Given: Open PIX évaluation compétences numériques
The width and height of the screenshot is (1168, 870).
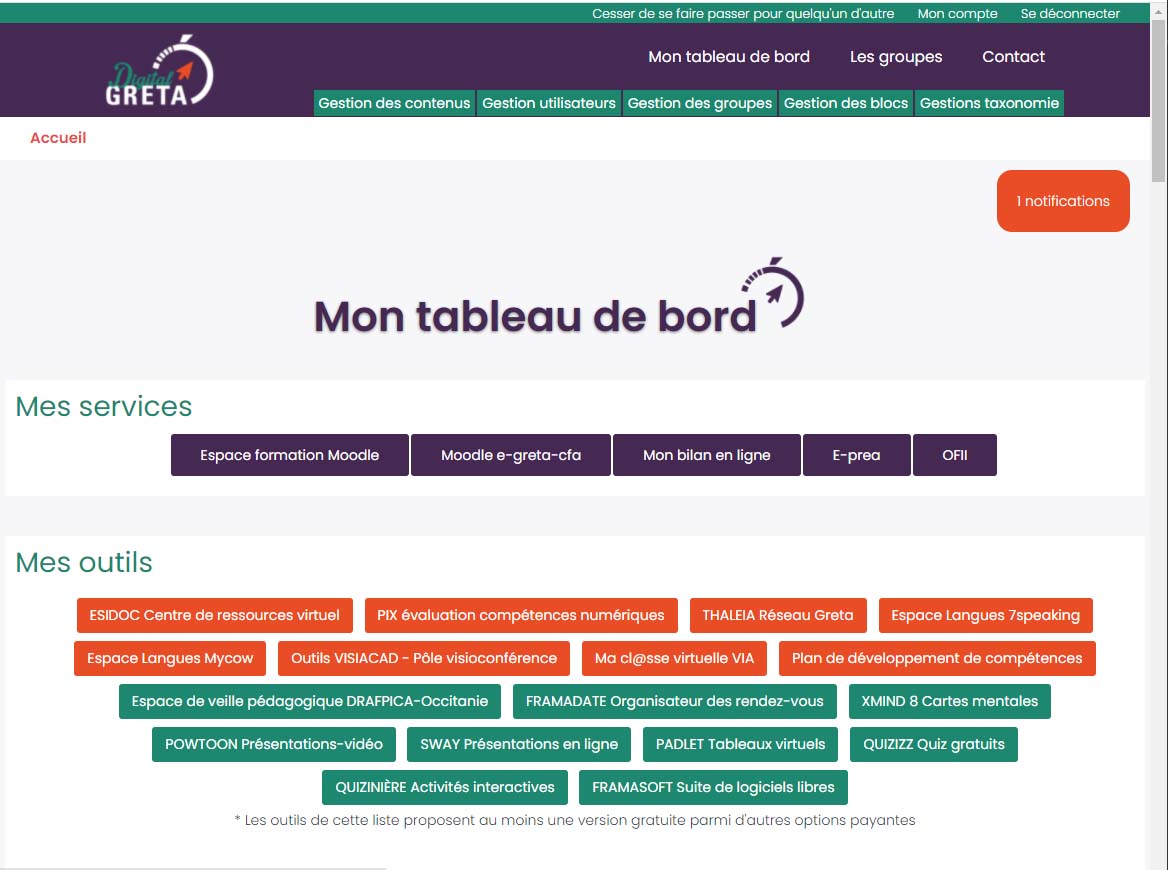Looking at the screenshot, I should (x=521, y=615).
